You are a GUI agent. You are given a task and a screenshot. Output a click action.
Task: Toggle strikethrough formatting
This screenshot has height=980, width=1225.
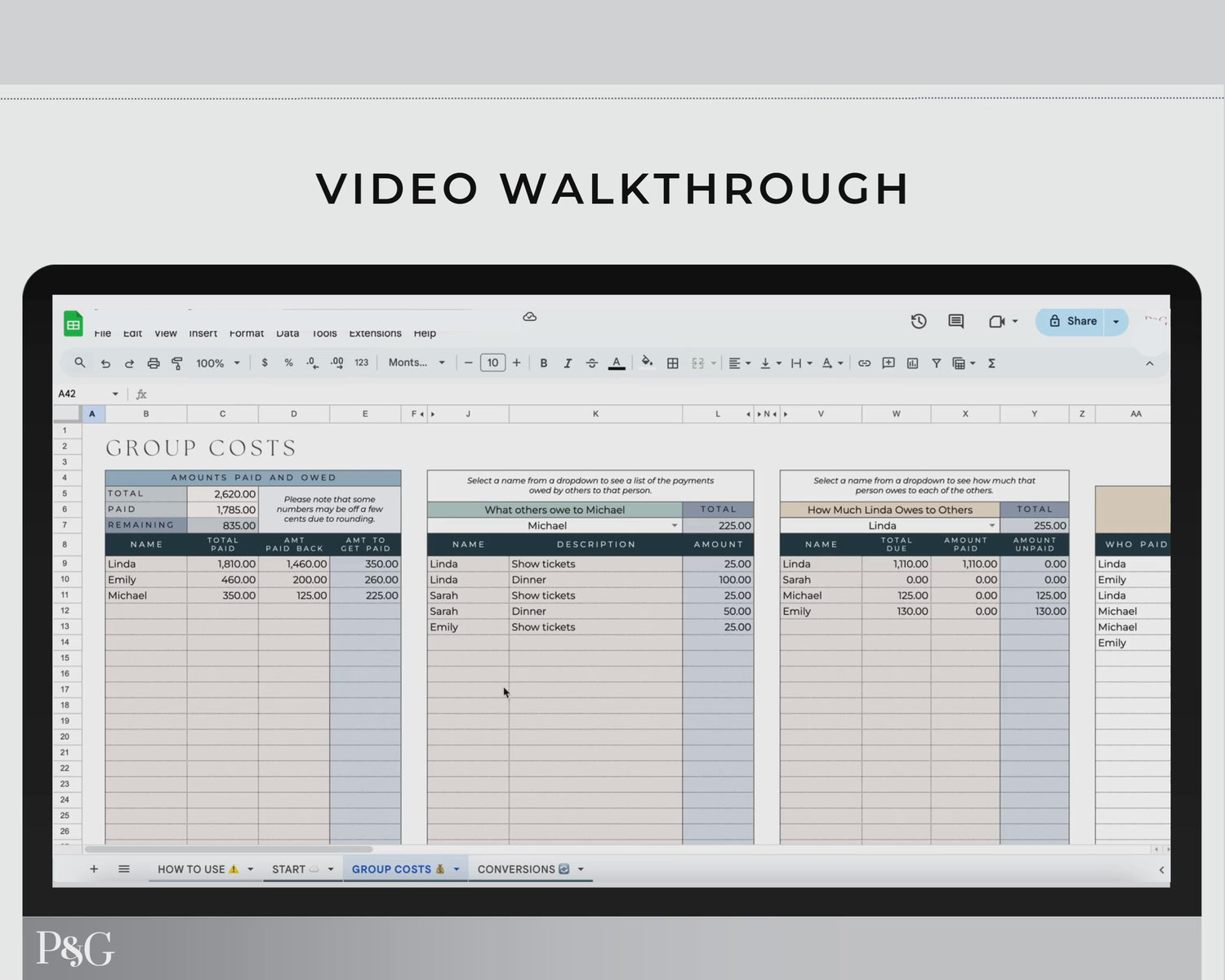(x=592, y=363)
